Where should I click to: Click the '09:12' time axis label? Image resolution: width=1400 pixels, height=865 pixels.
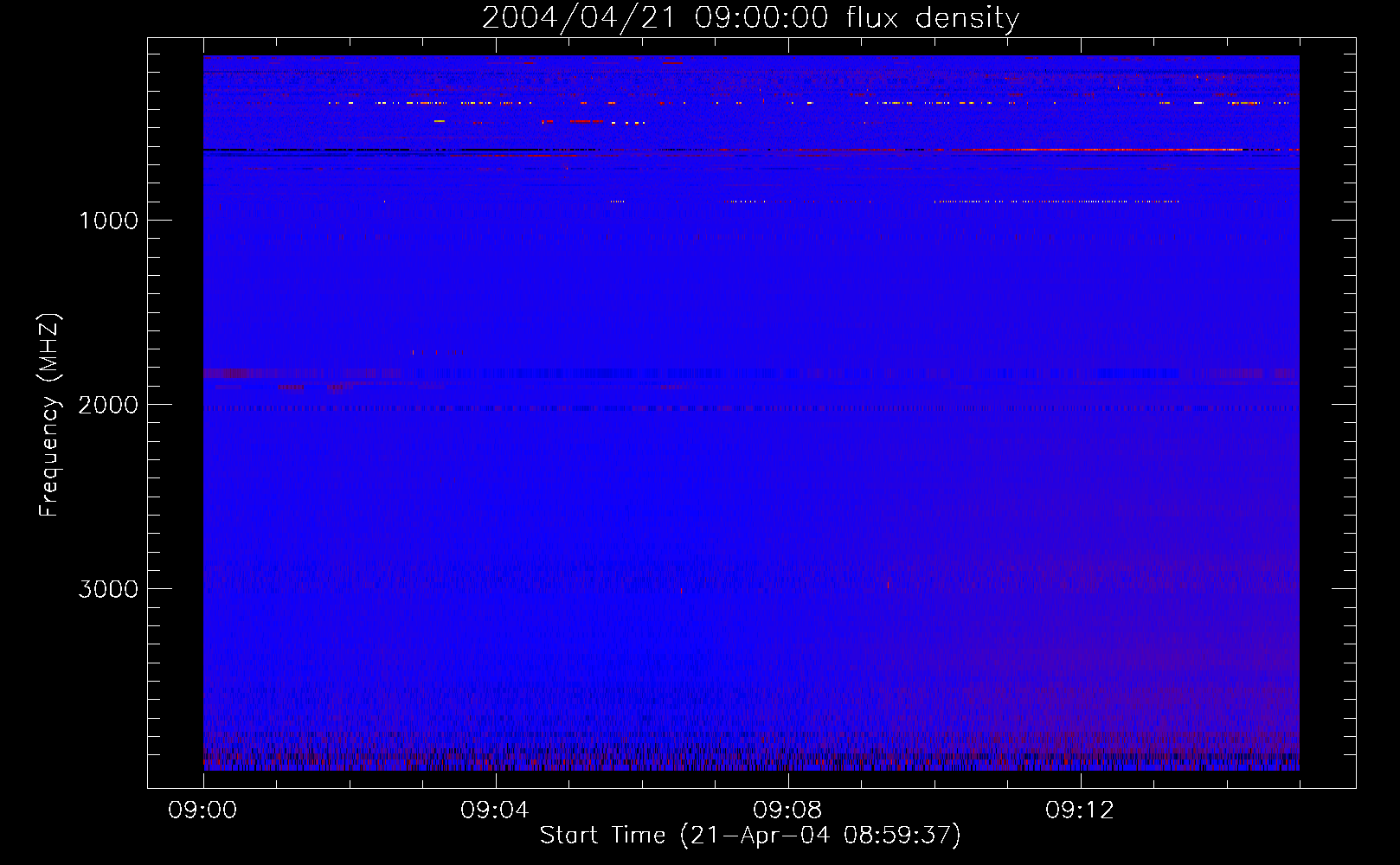point(1080,811)
